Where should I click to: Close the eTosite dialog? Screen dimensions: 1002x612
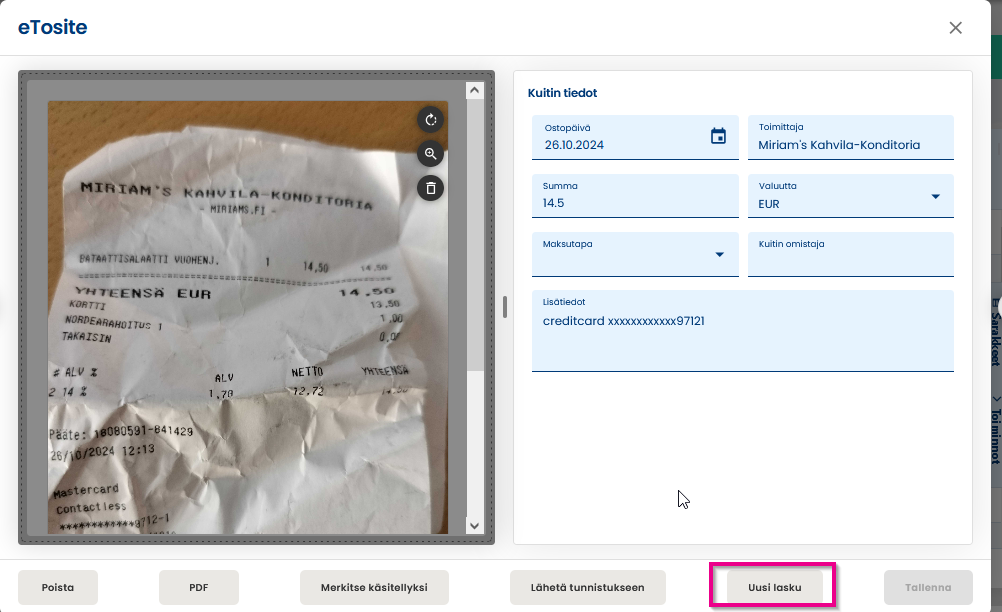click(x=955, y=27)
